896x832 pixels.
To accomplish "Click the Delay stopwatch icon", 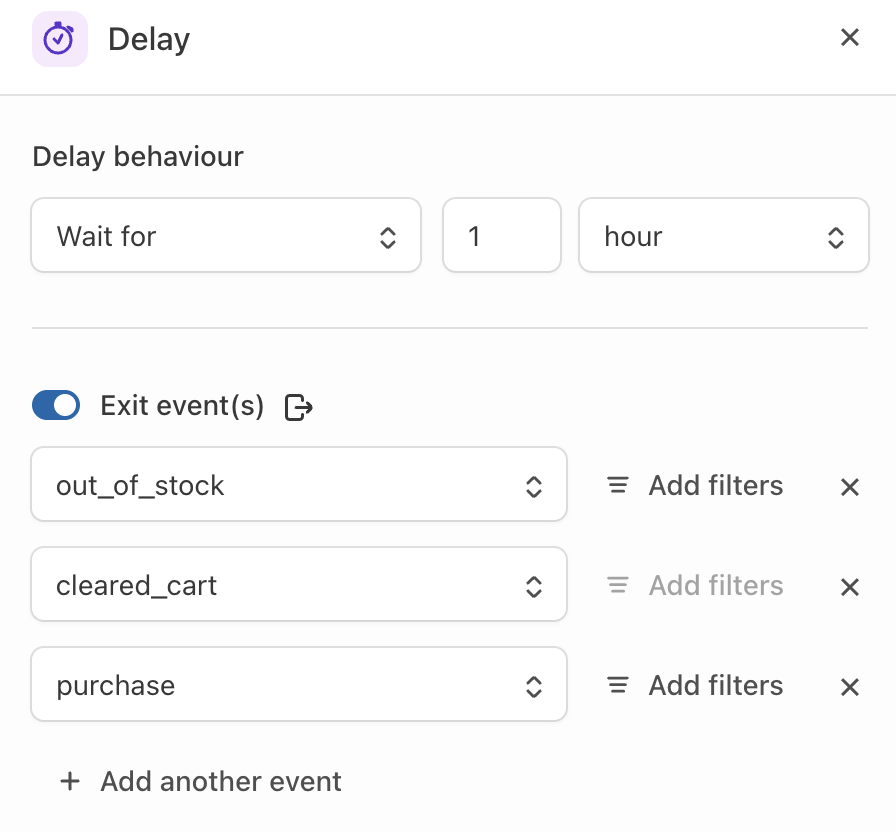I will pyautogui.click(x=59, y=40).
